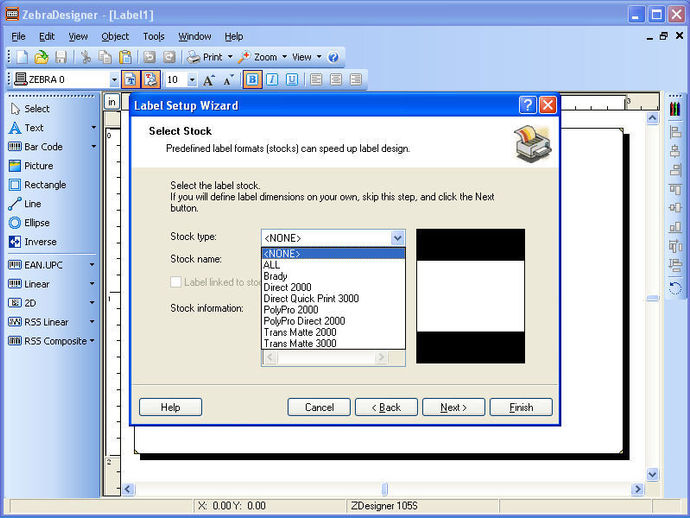Click the Undo toolbar icon
The image size is (690, 518).
pos(150,57)
